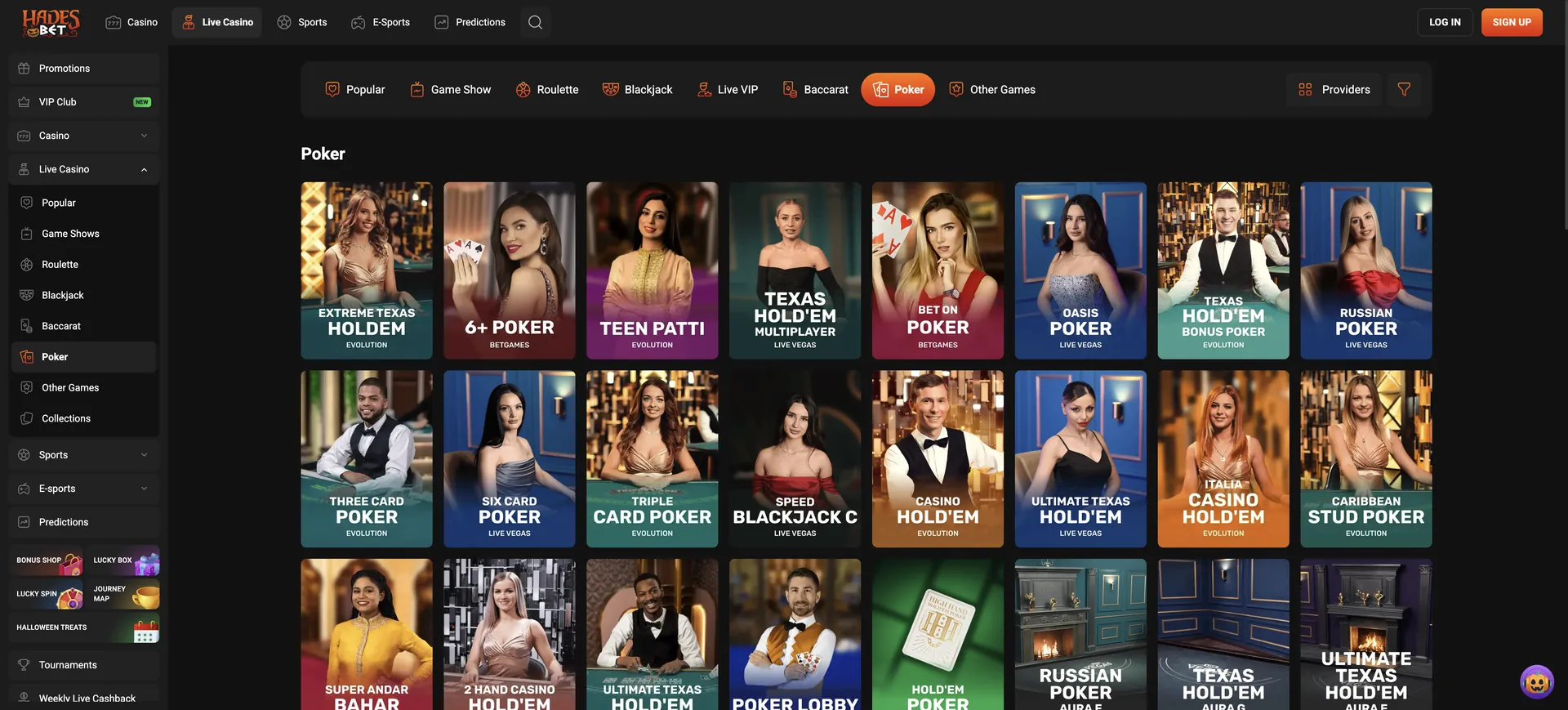Collapse the Live Casino sidebar section
The width and height of the screenshot is (1568, 710).
[x=84, y=169]
